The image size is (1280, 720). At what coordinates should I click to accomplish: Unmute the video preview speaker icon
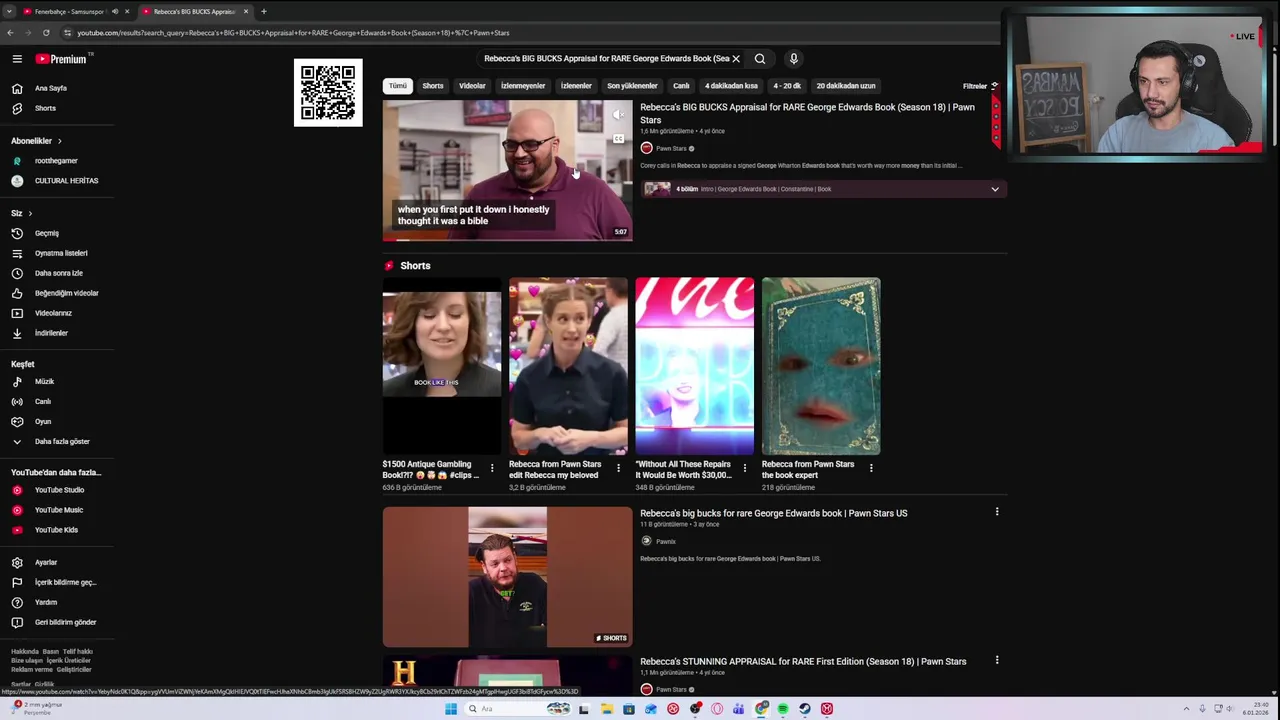[618, 115]
